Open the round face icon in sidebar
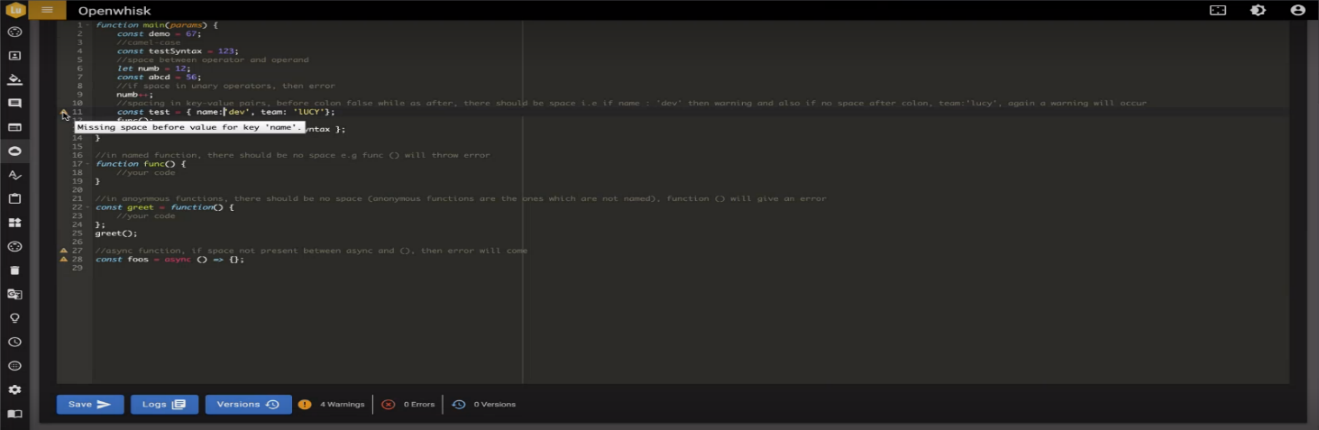This screenshot has height=430, width=1319. [15, 246]
